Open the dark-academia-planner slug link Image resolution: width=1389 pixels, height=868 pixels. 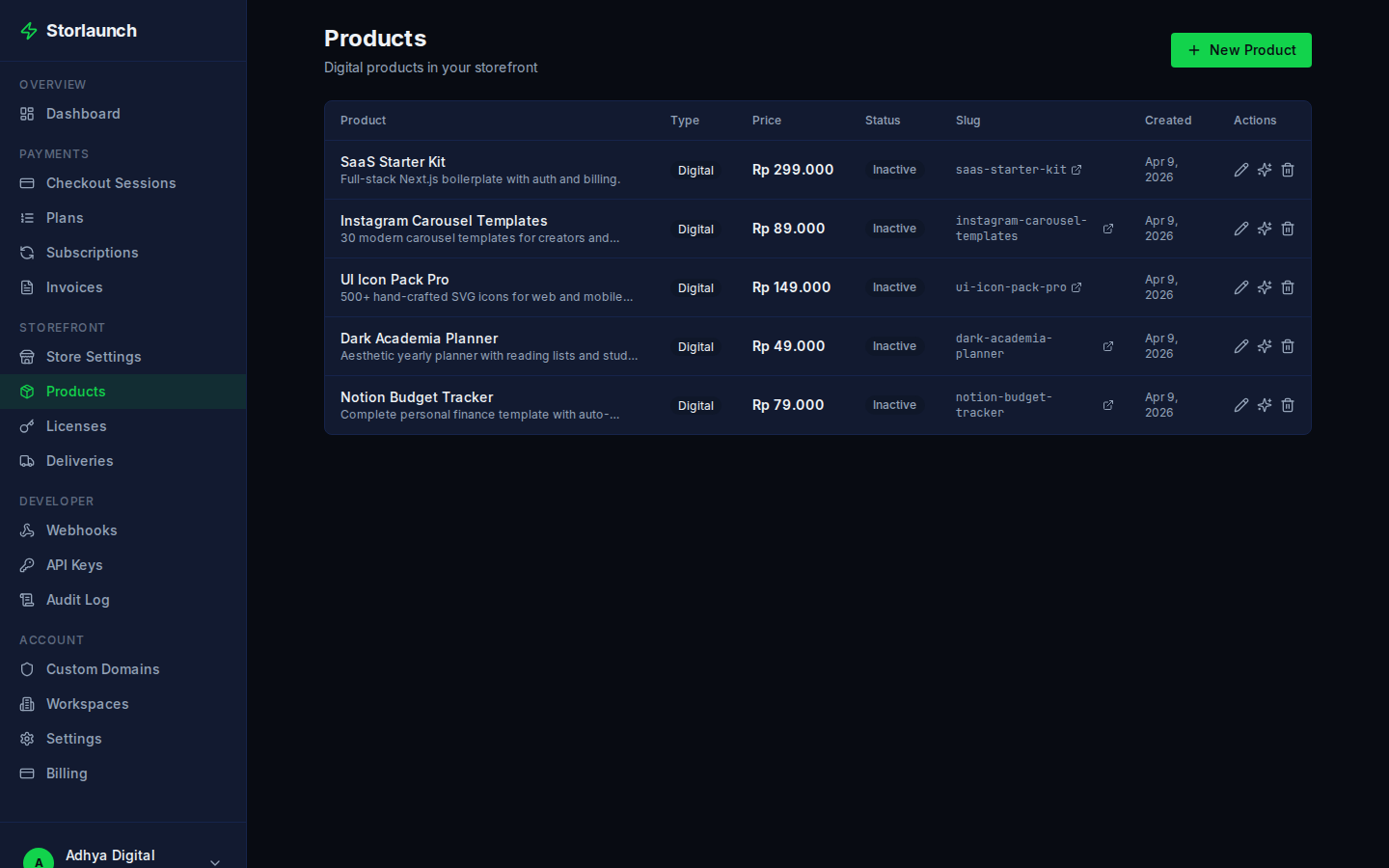pos(1107,345)
